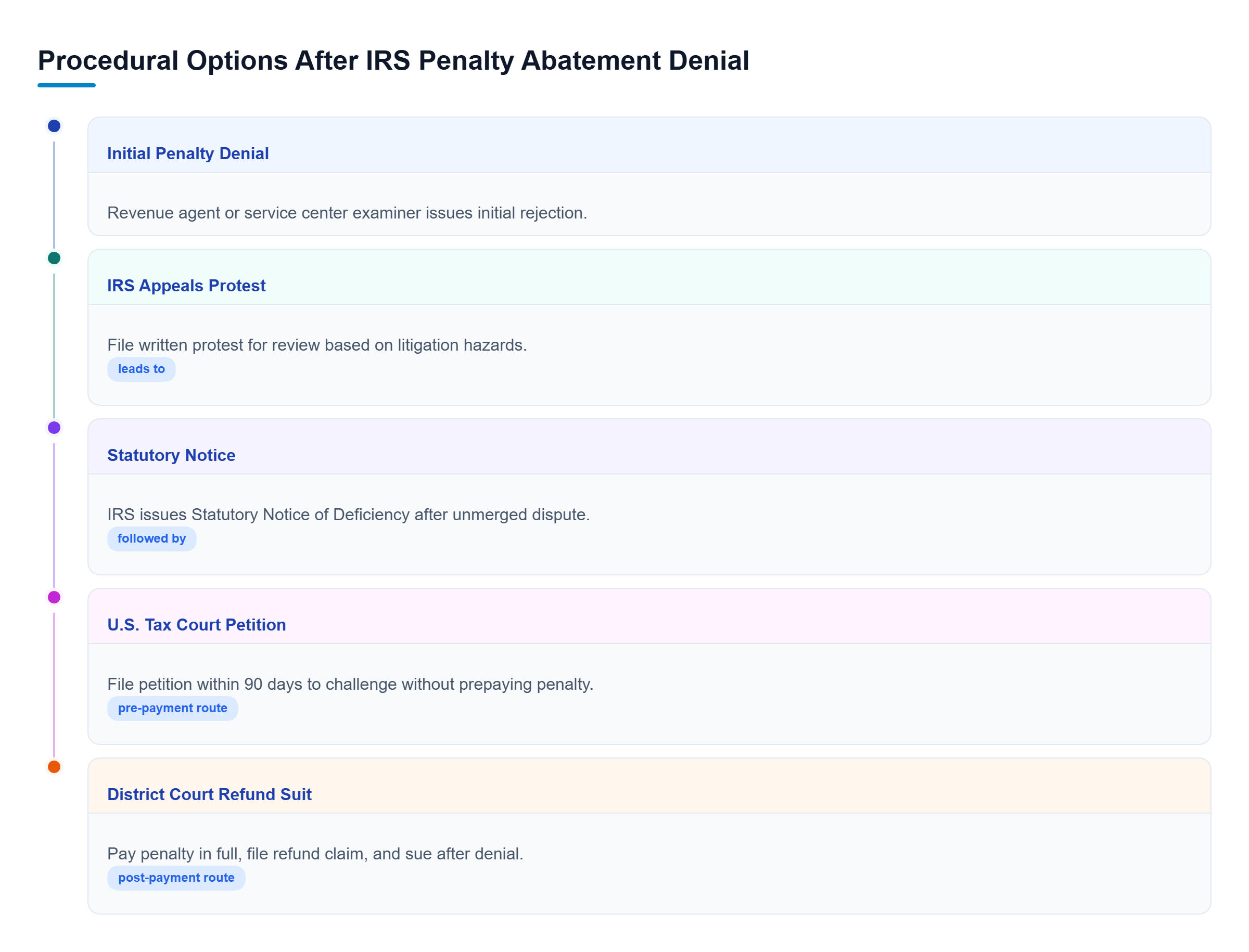Click text 'File petition within 90 days to challenge without prepaying penalty.'

[350, 684]
